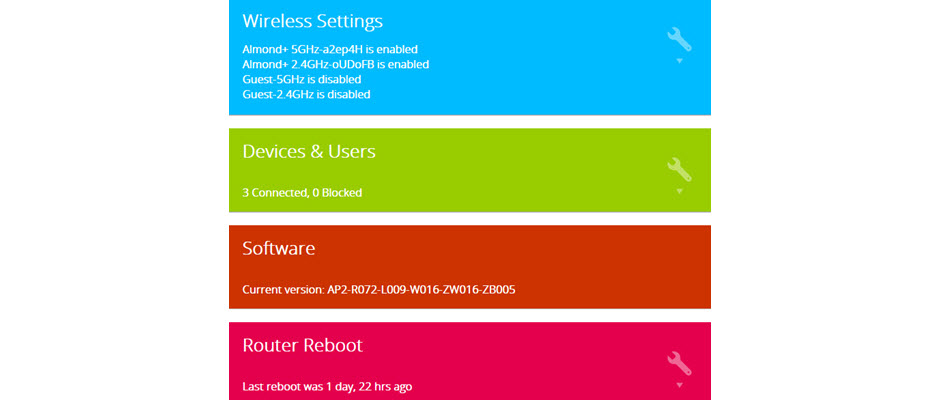940x400 pixels.
Task: Click the Almond+ 5GHz-a2ep4H enabled status line
Action: coord(330,48)
